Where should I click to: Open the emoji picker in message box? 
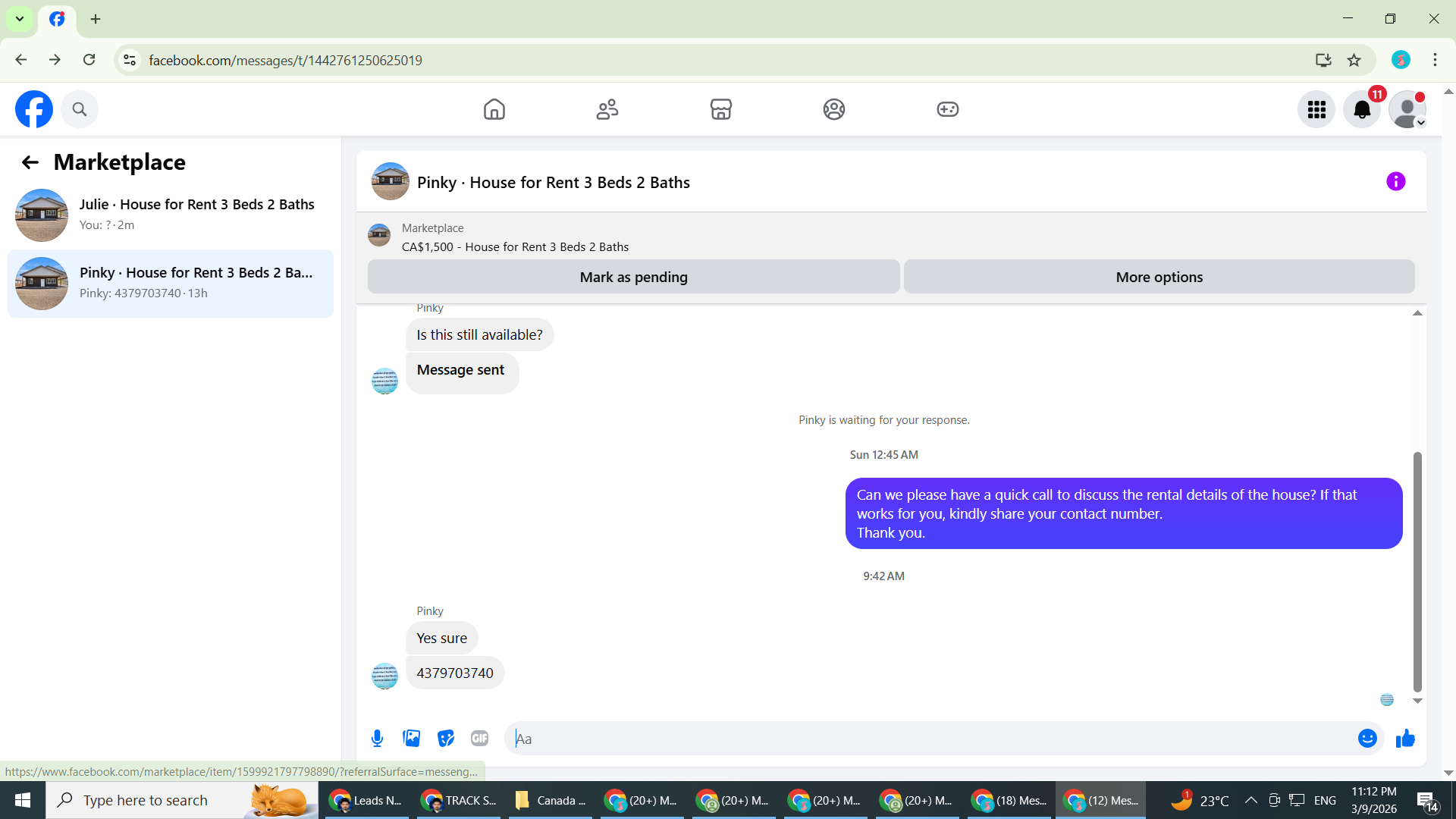coord(1367,739)
